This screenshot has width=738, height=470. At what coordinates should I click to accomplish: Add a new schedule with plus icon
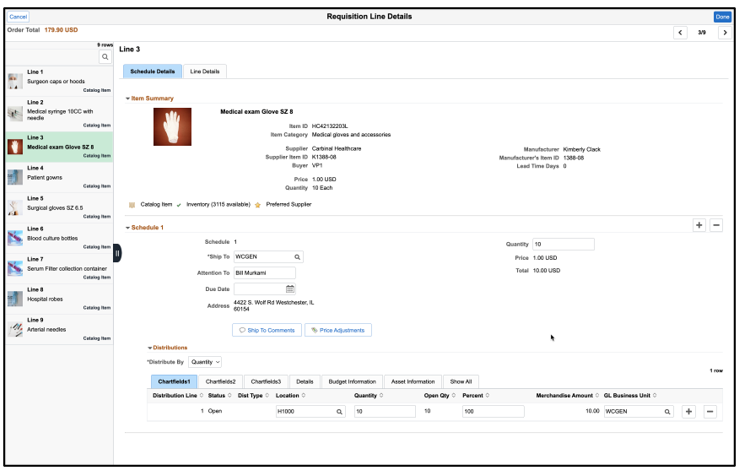[x=699, y=225]
